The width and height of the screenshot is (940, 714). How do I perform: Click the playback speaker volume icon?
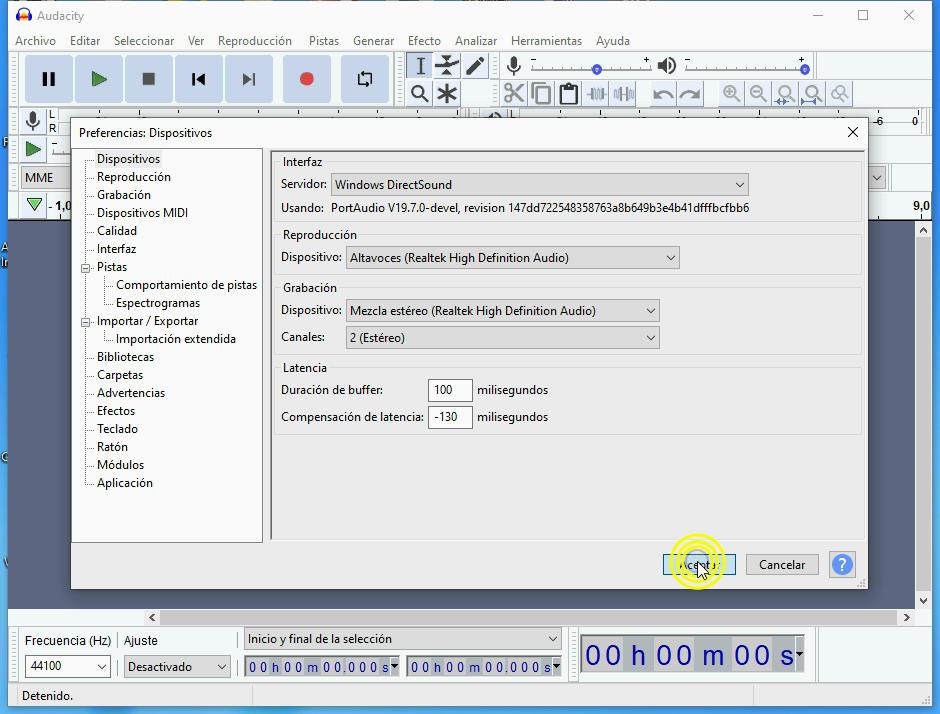(x=667, y=65)
